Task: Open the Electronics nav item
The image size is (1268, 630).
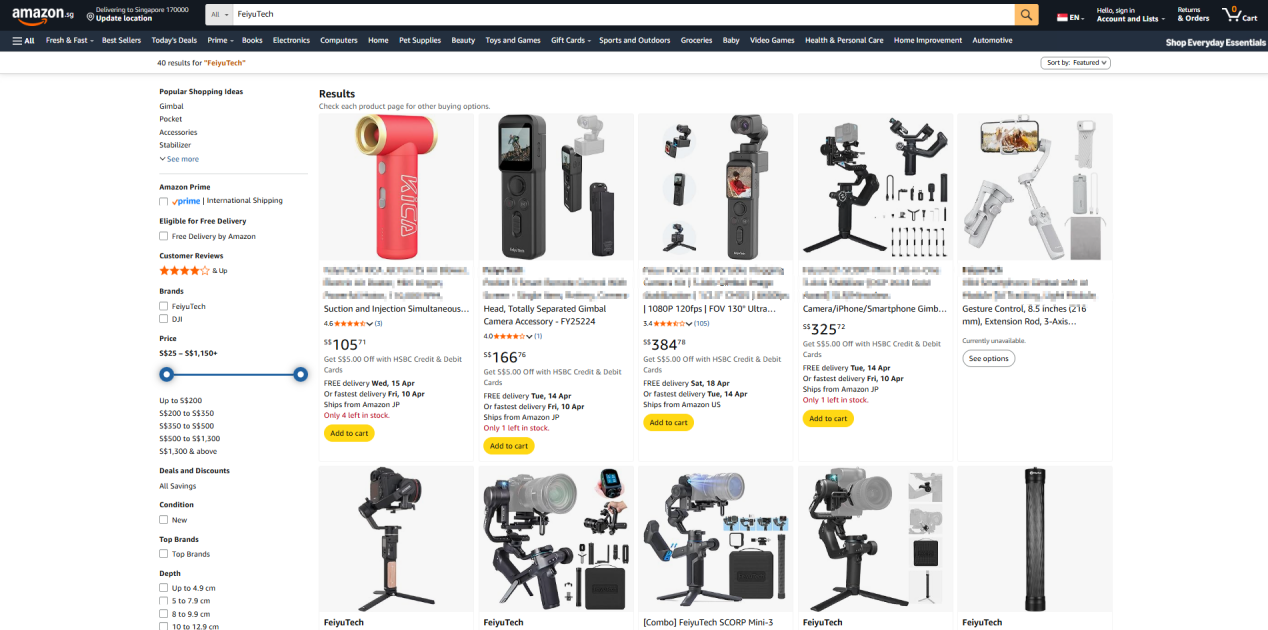Action: (x=291, y=41)
